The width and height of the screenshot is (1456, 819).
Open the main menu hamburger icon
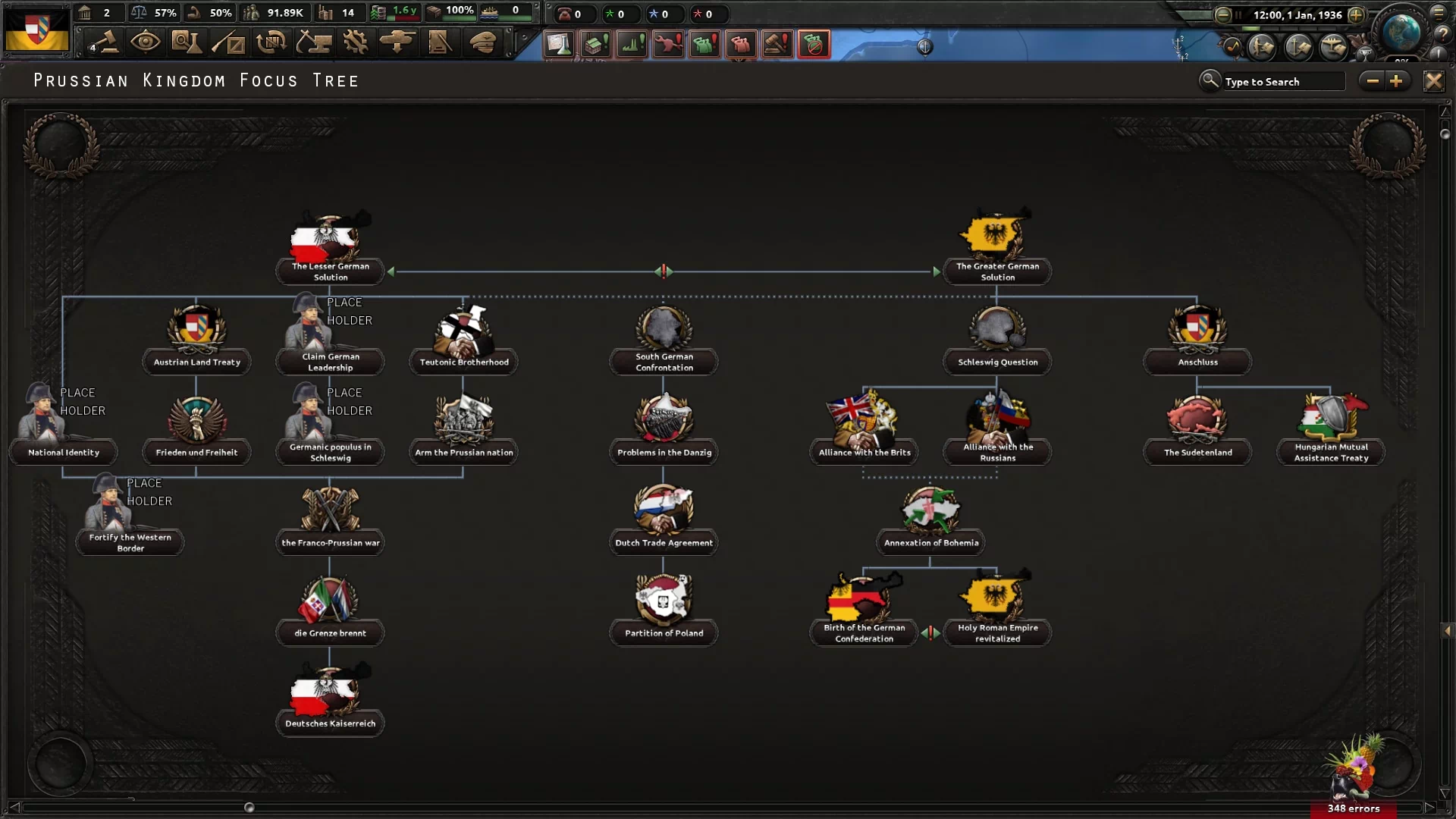[x=1438, y=13]
